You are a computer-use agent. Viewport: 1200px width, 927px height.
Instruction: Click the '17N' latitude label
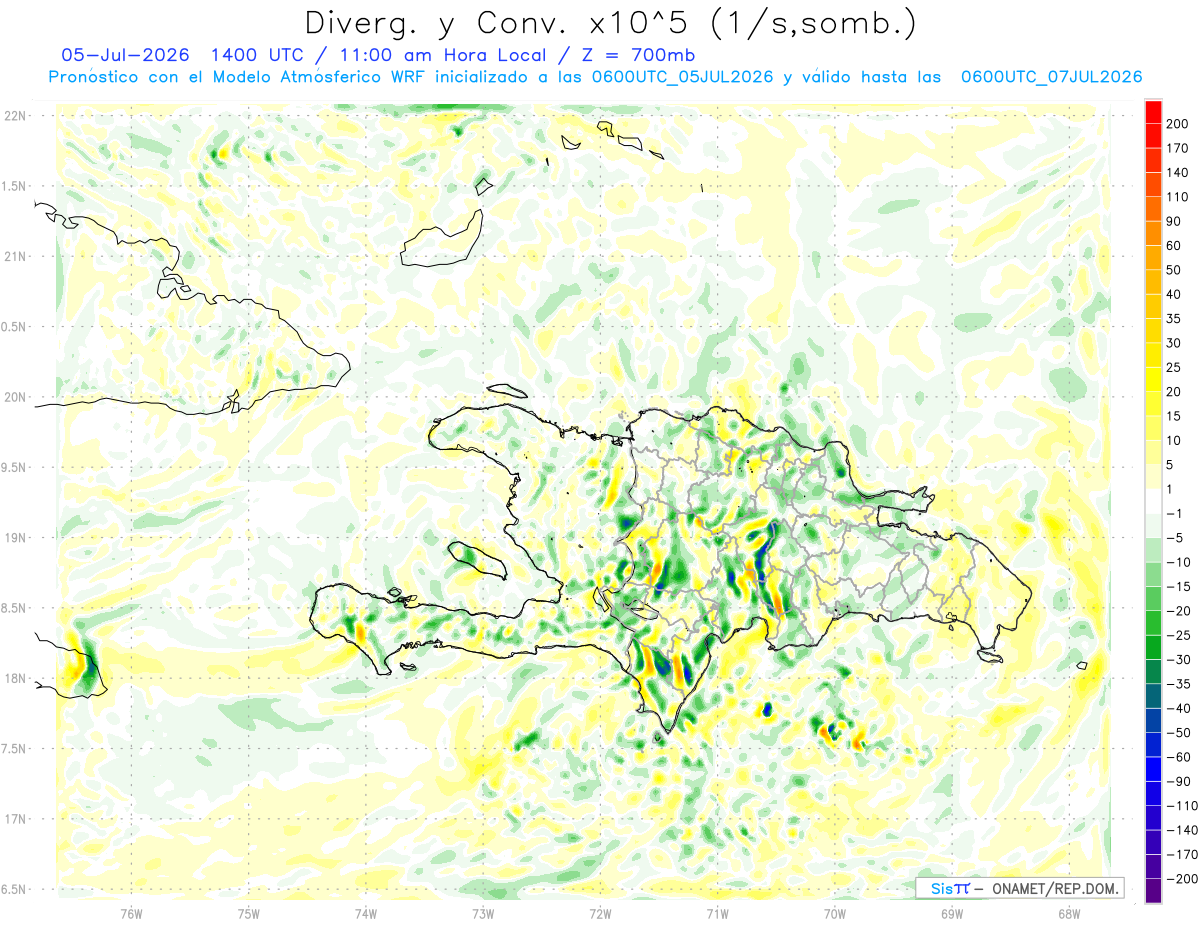(15, 819)
